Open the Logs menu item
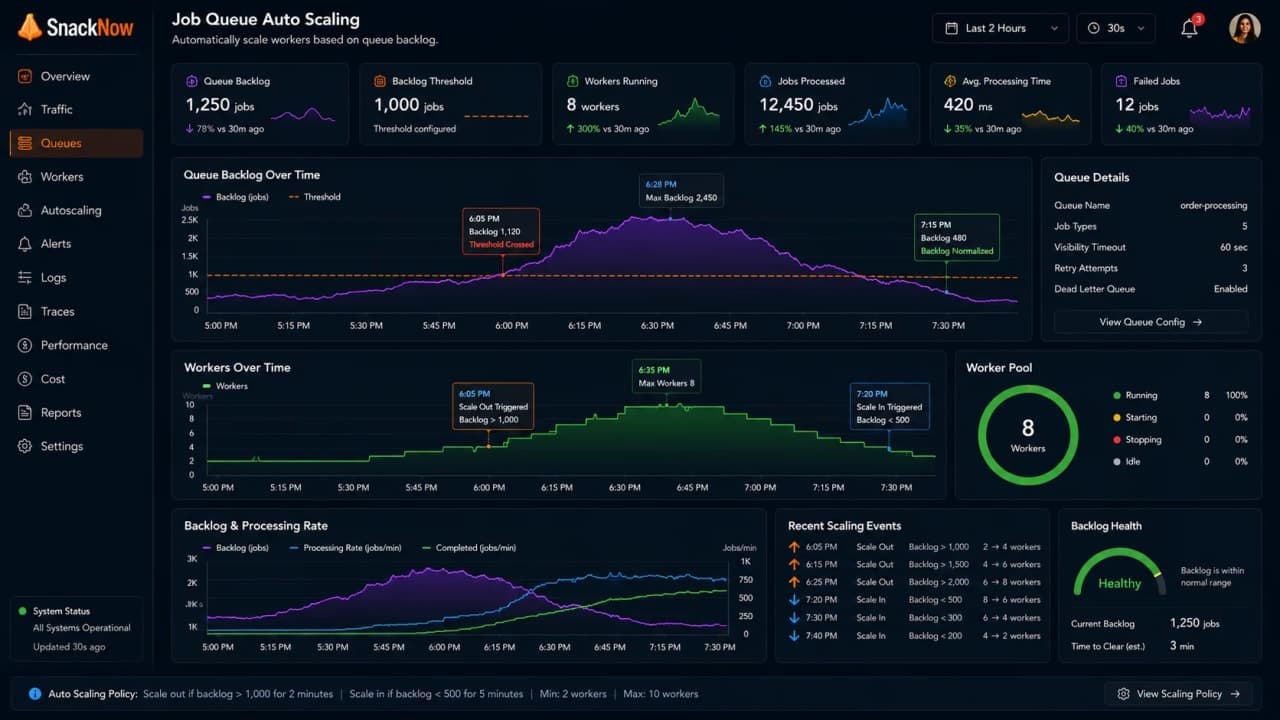 (x=76, y=278)
